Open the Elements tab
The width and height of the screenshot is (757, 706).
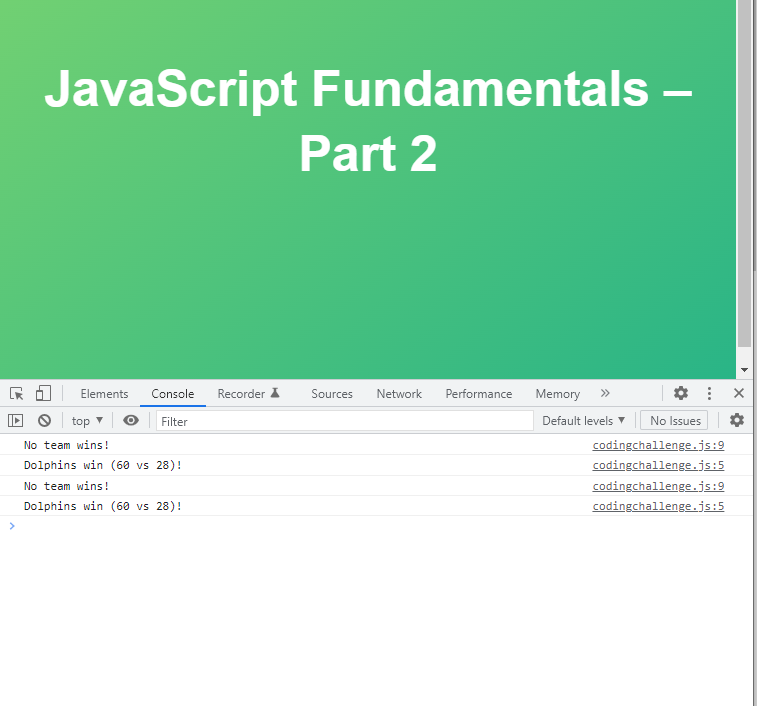(x=104, y=394)
